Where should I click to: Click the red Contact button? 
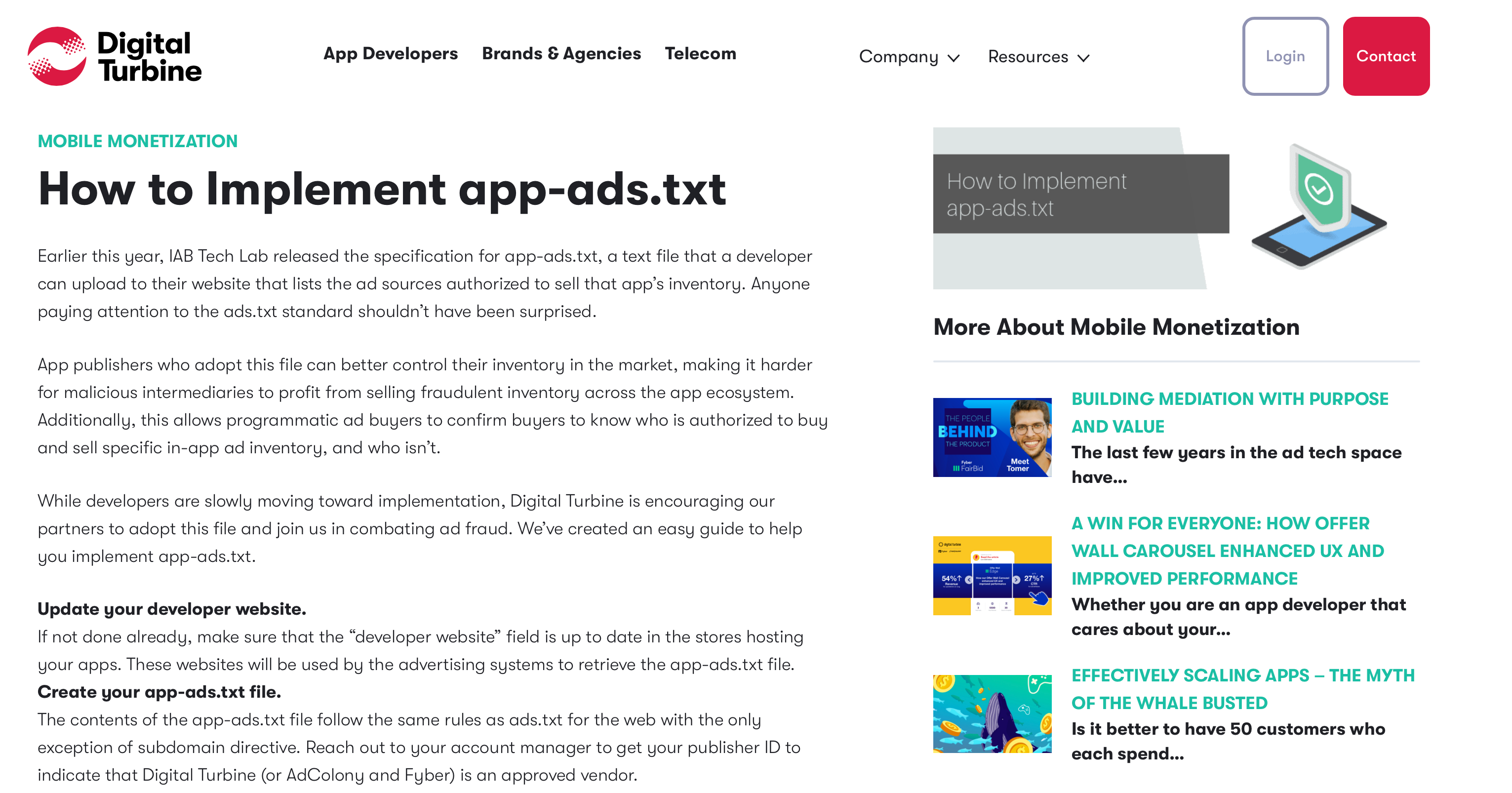[x=1386, y=56]
